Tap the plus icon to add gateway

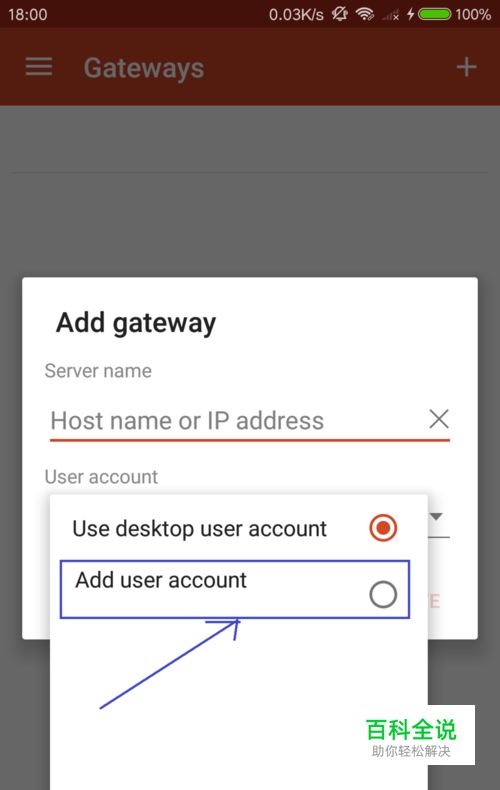point(466,67)
